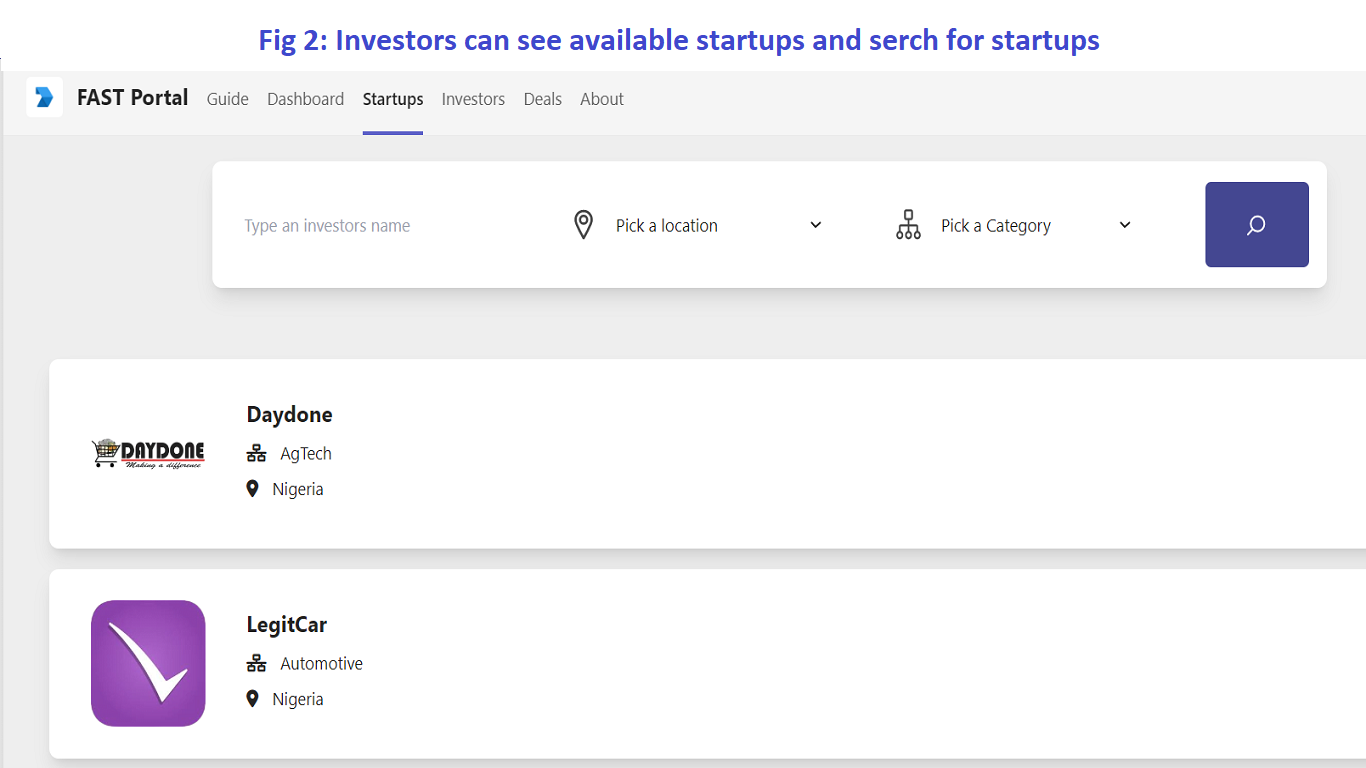Open the purple LegitCar checkmark logo
The width and height of the screenshot is (1366, 768).
(x=148, y=663)
